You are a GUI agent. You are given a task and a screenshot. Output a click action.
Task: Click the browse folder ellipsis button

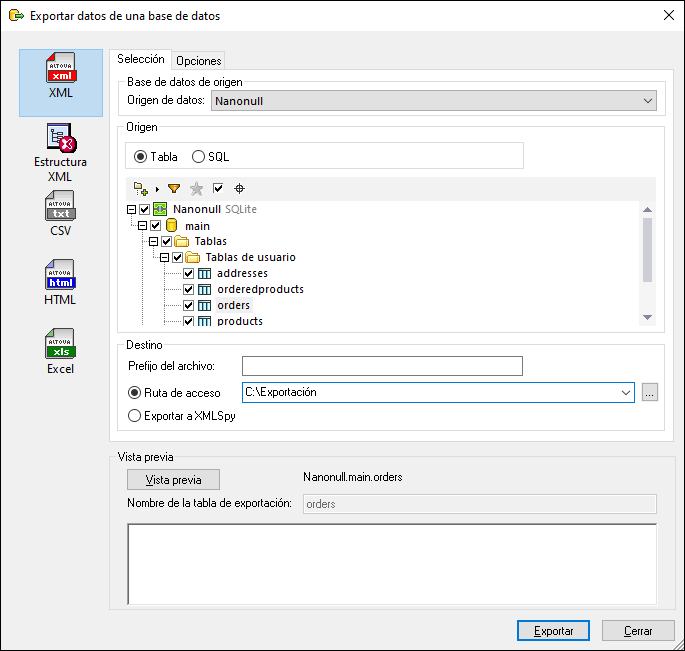point(650,392)
